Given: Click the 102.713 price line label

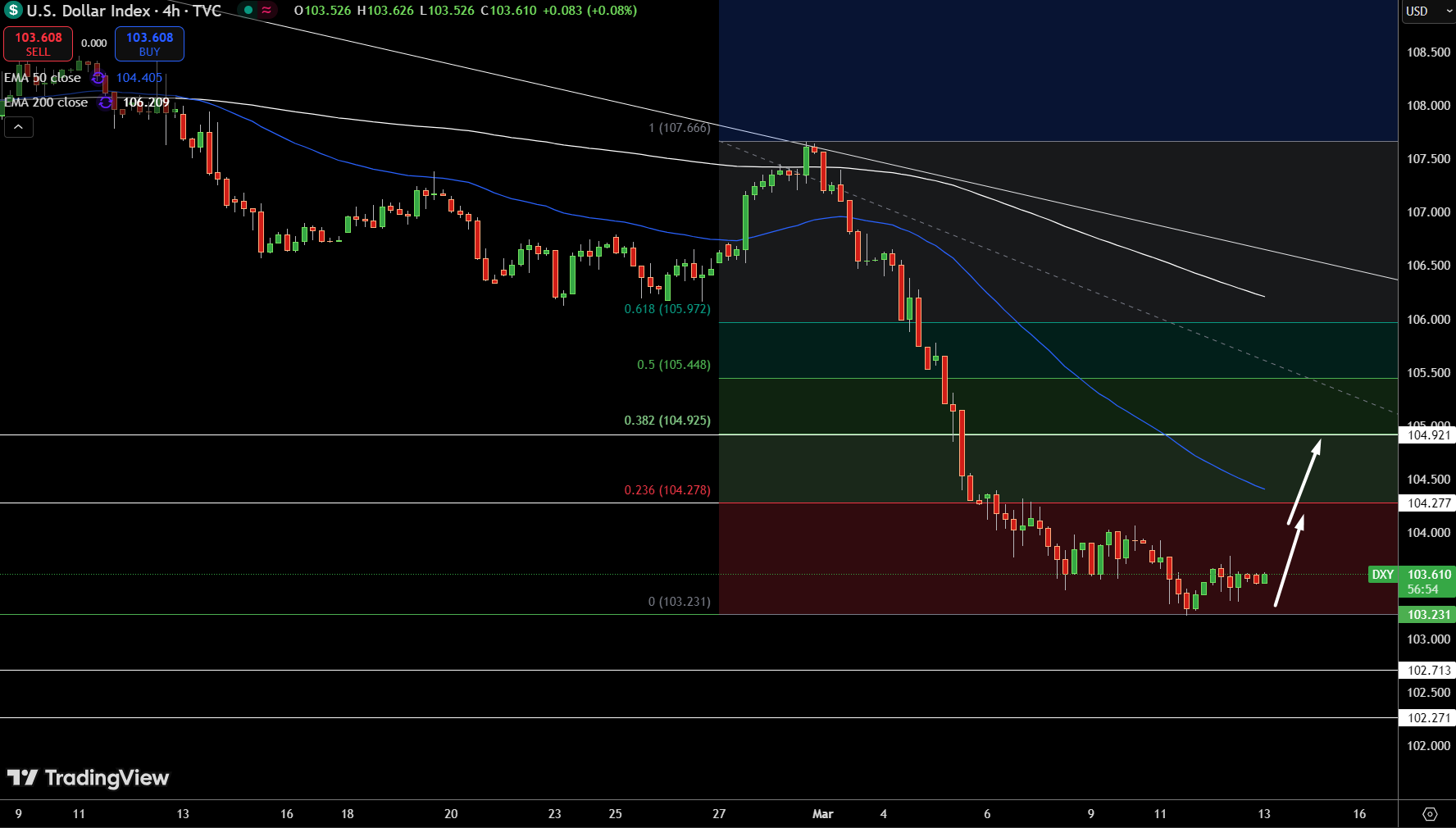Looking at the screenshot, I should tap(1429, 671).
